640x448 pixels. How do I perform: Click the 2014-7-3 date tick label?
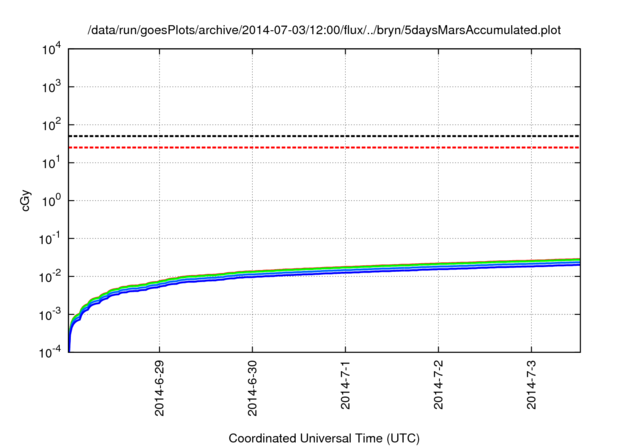click(x=531, y=384)
